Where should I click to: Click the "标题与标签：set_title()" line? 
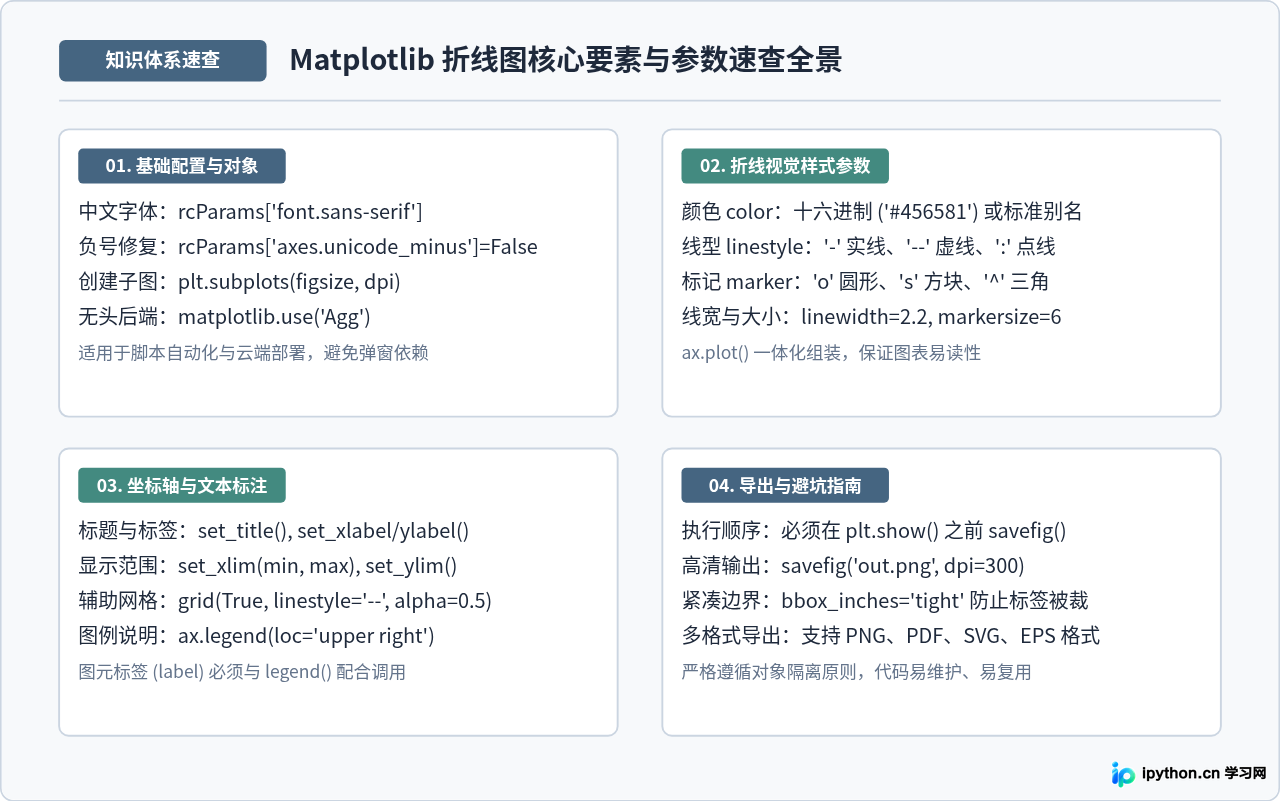[x=274, y=531]
